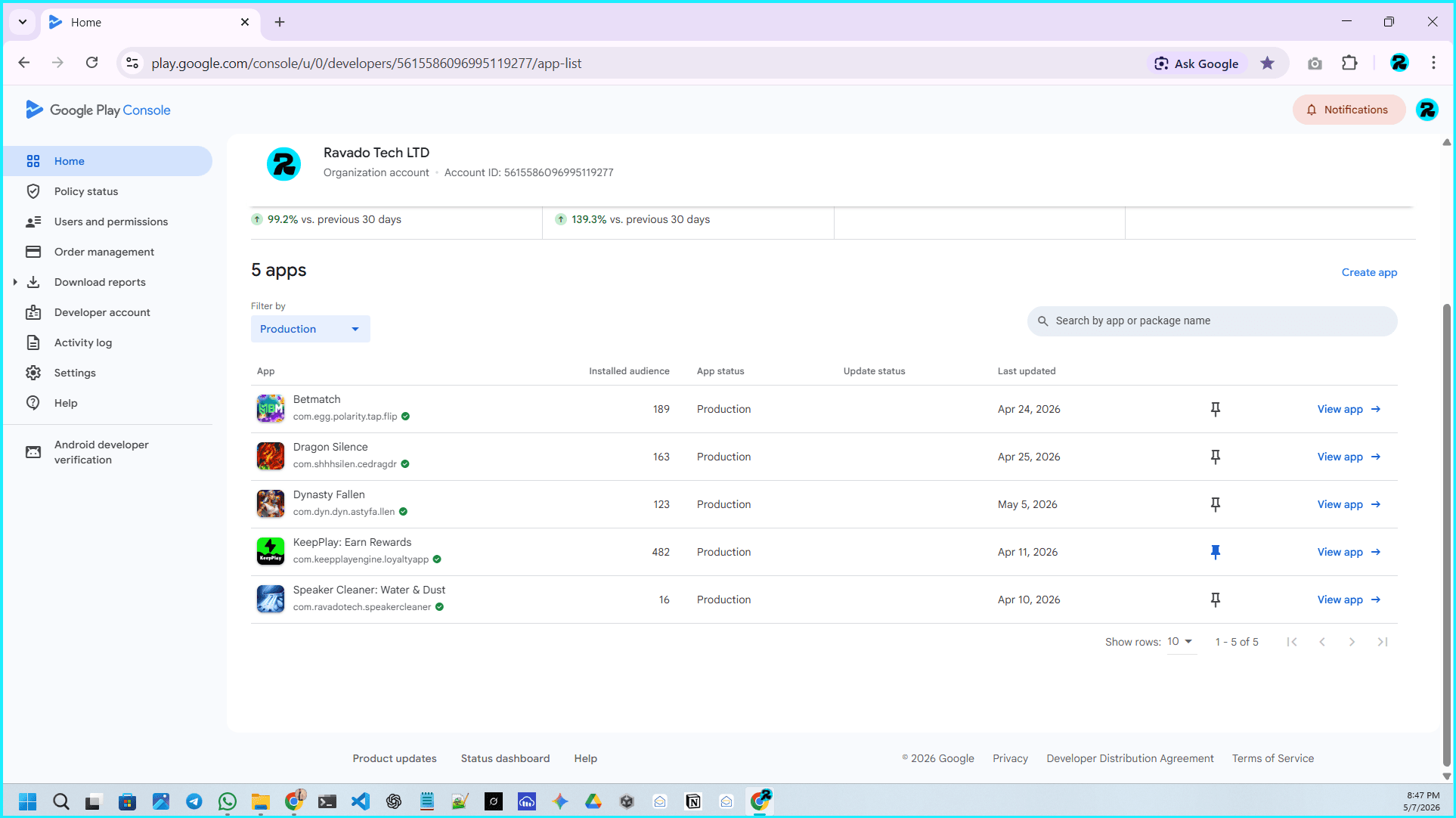
Task: Open Visual Studio Code from taskbar
Action: point(361,801)
